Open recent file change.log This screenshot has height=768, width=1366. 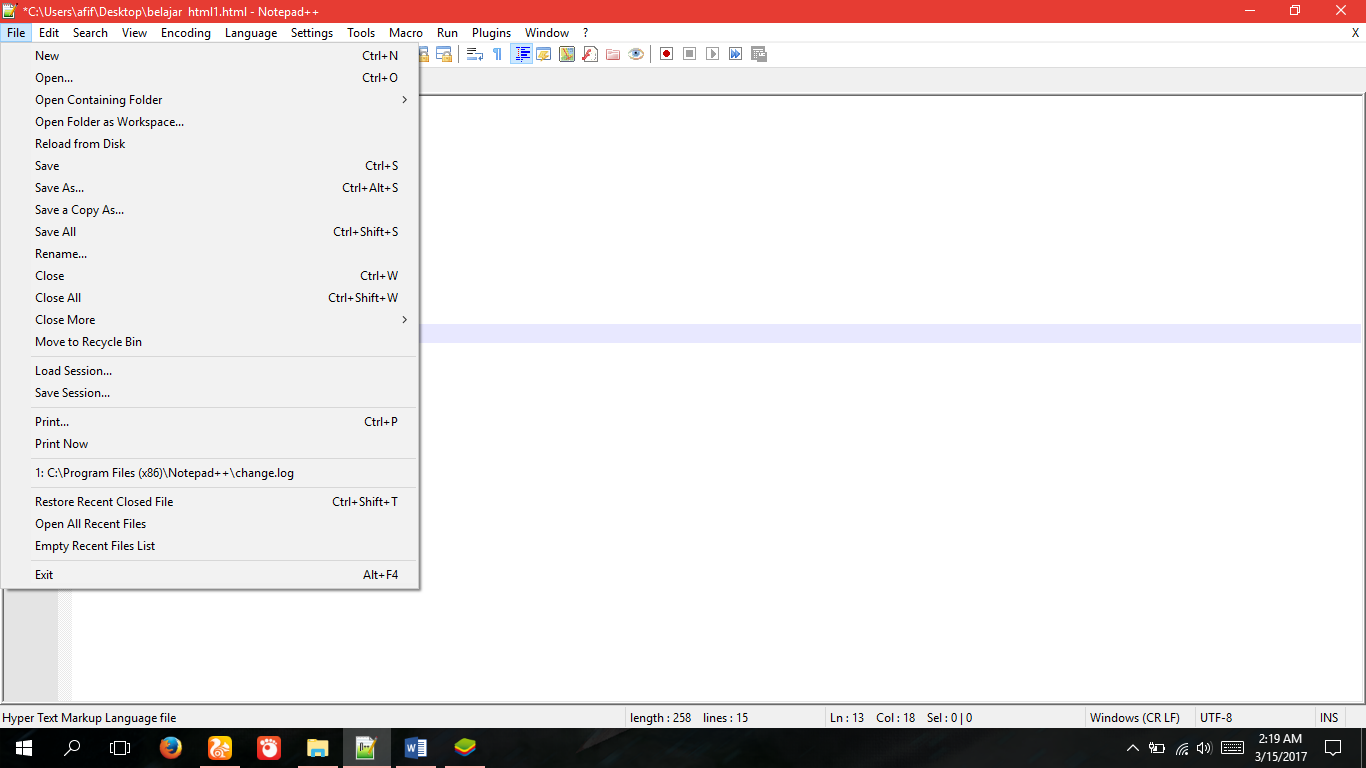[x=210, y=473]
